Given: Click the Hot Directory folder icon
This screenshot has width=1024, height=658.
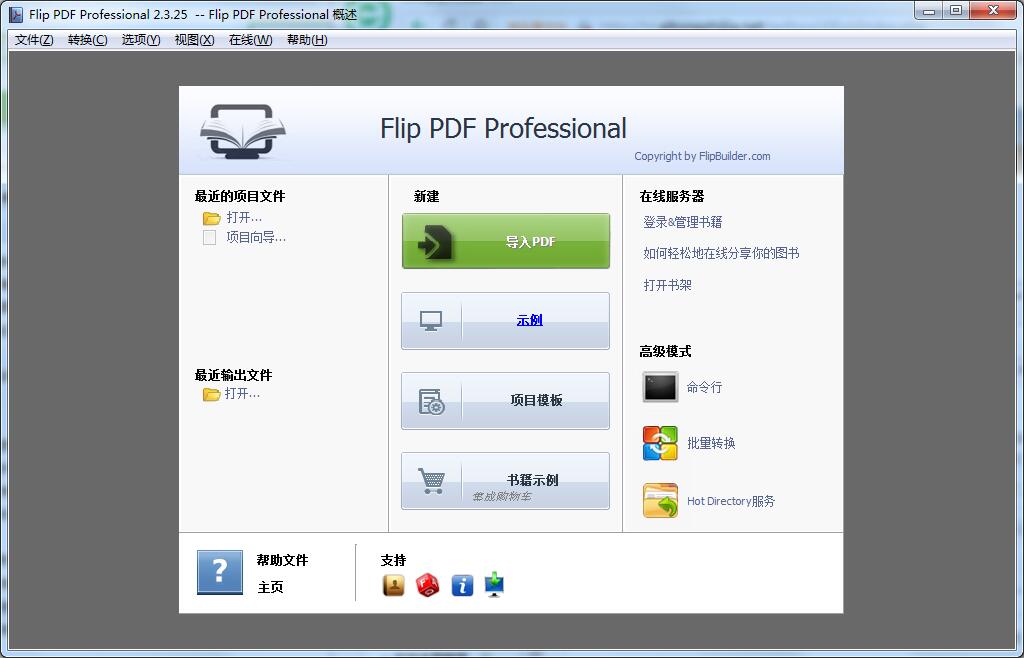Looking at the screenshot, I should point(660,501).
